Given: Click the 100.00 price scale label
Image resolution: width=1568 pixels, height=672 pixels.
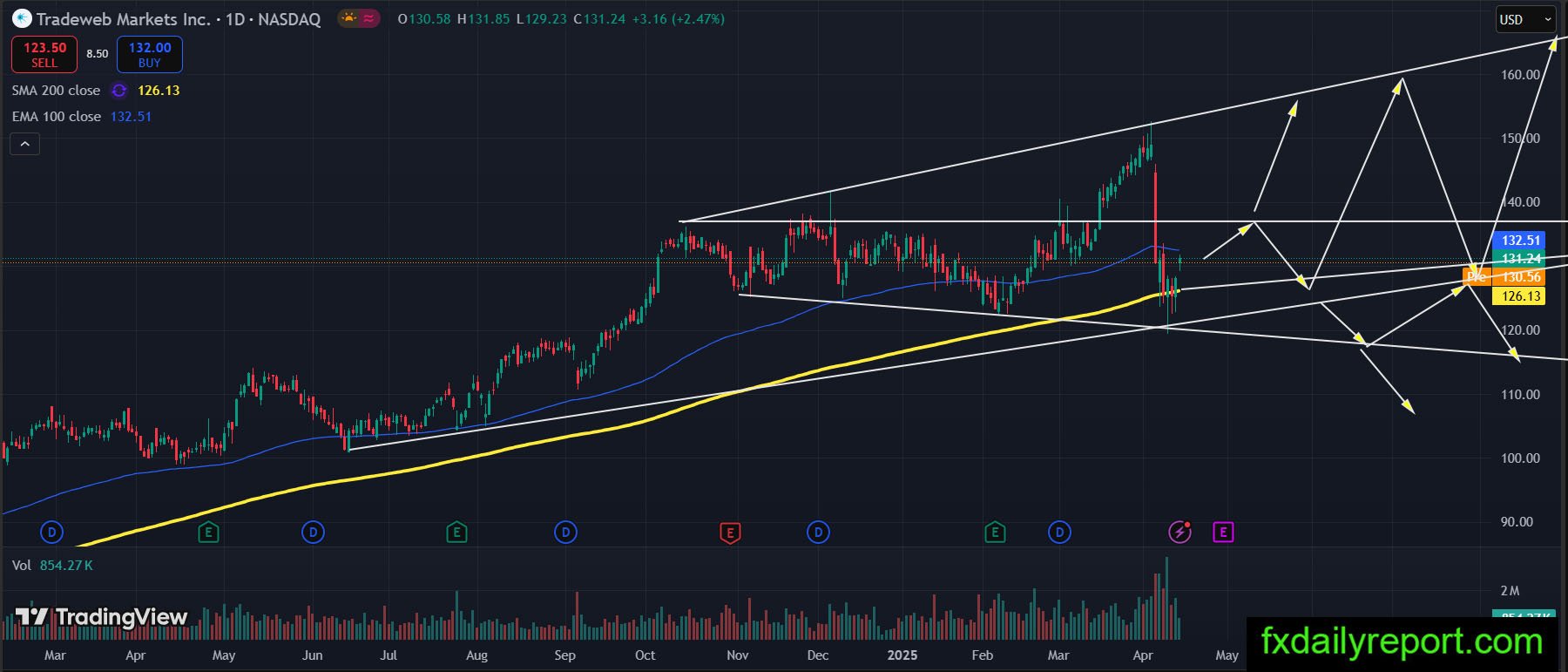Looking at the screenshot, I should pos(1520,458).
